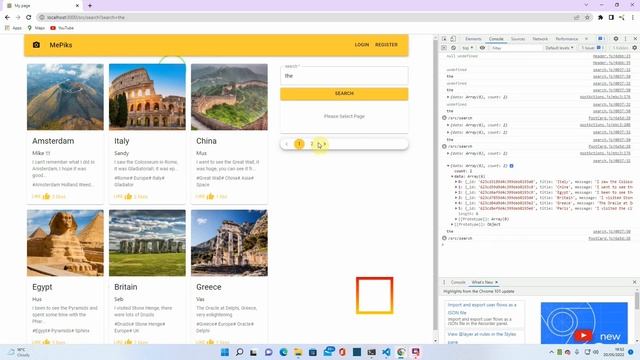
Task: Click the yellow SEARCH button
Action: (344, 93)
